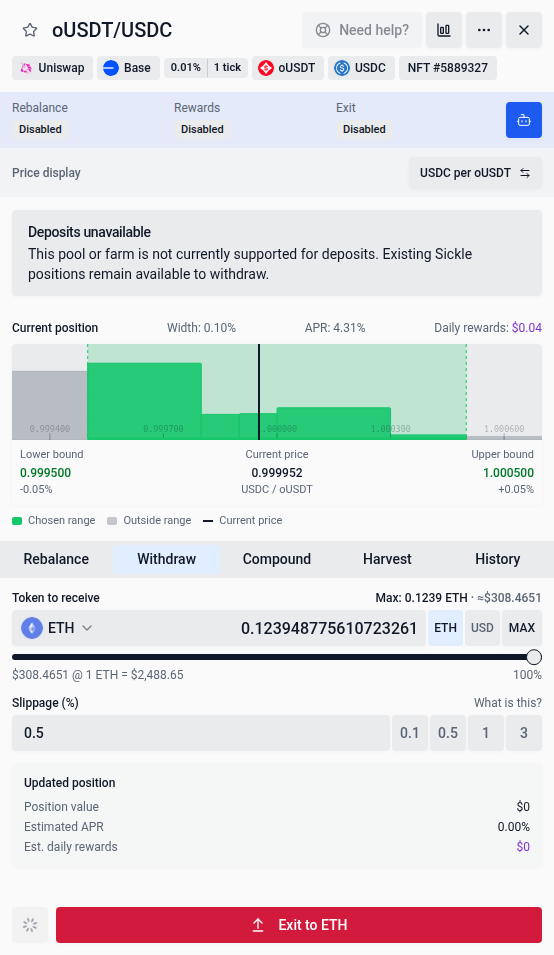Click the loading spinner icon button

[30, 925]
